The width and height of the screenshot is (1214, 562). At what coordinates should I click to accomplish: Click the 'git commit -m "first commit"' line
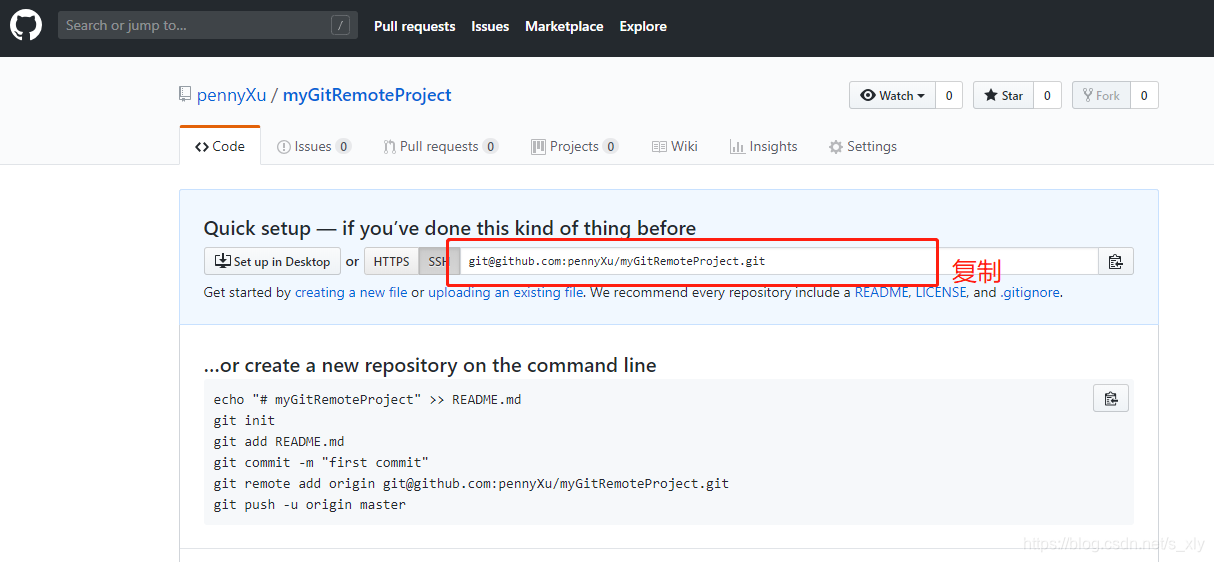321,462
